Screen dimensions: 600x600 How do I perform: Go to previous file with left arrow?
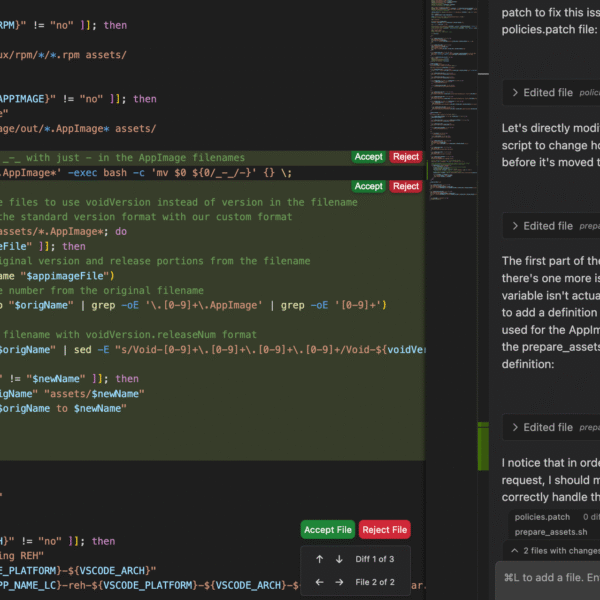(x=320, y=582)
